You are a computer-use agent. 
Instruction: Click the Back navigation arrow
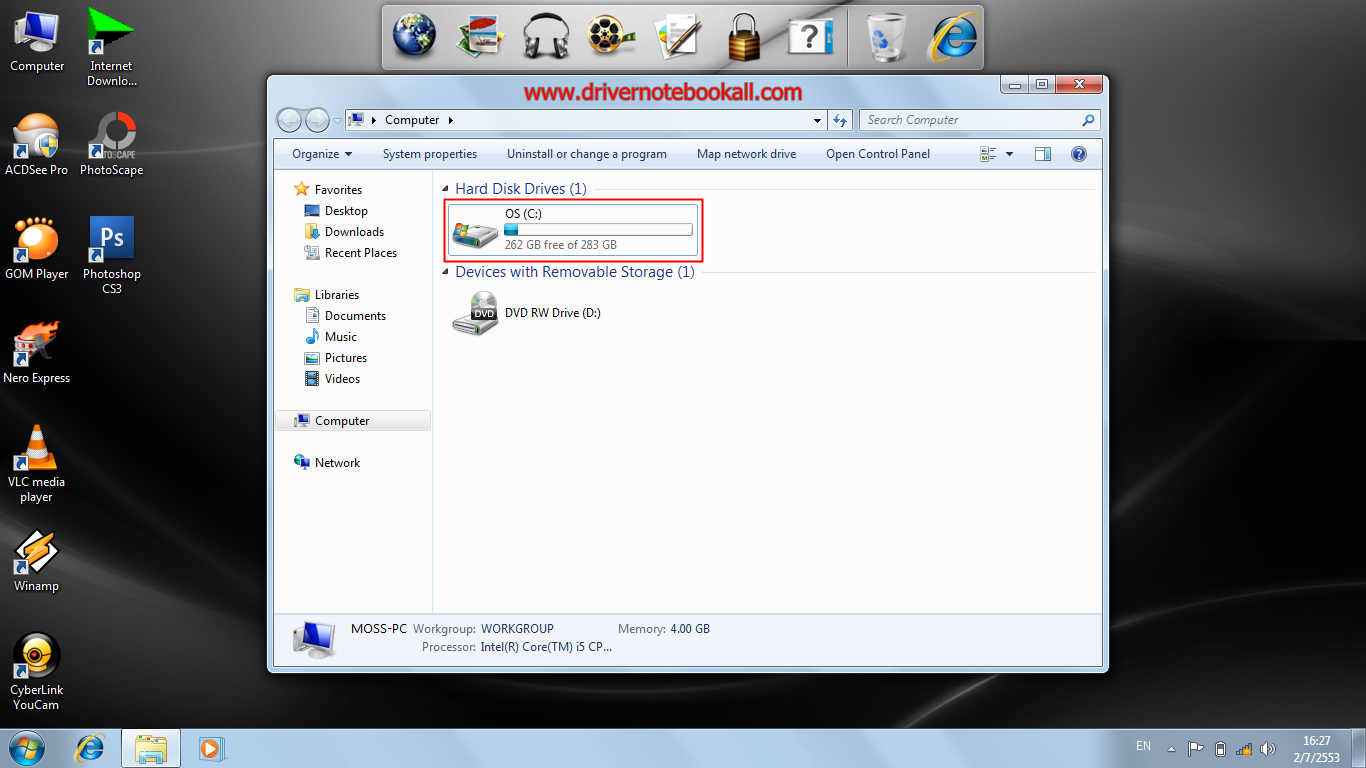point(289,120)
